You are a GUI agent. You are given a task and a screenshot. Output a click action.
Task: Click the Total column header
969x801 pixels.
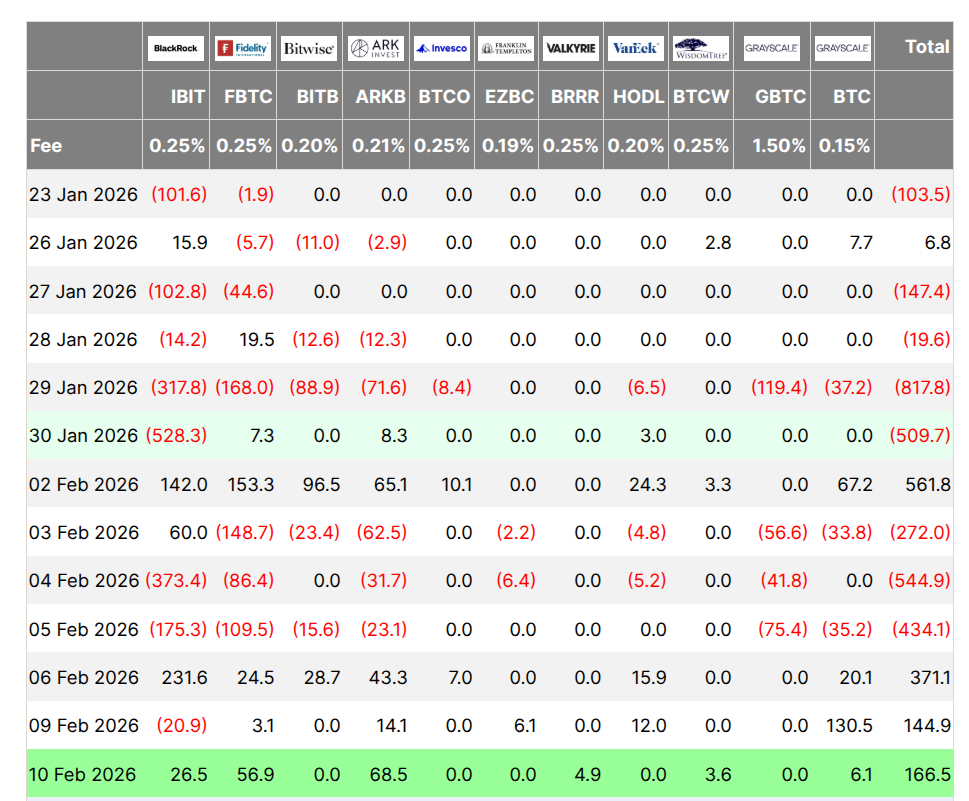click(926, 47)
